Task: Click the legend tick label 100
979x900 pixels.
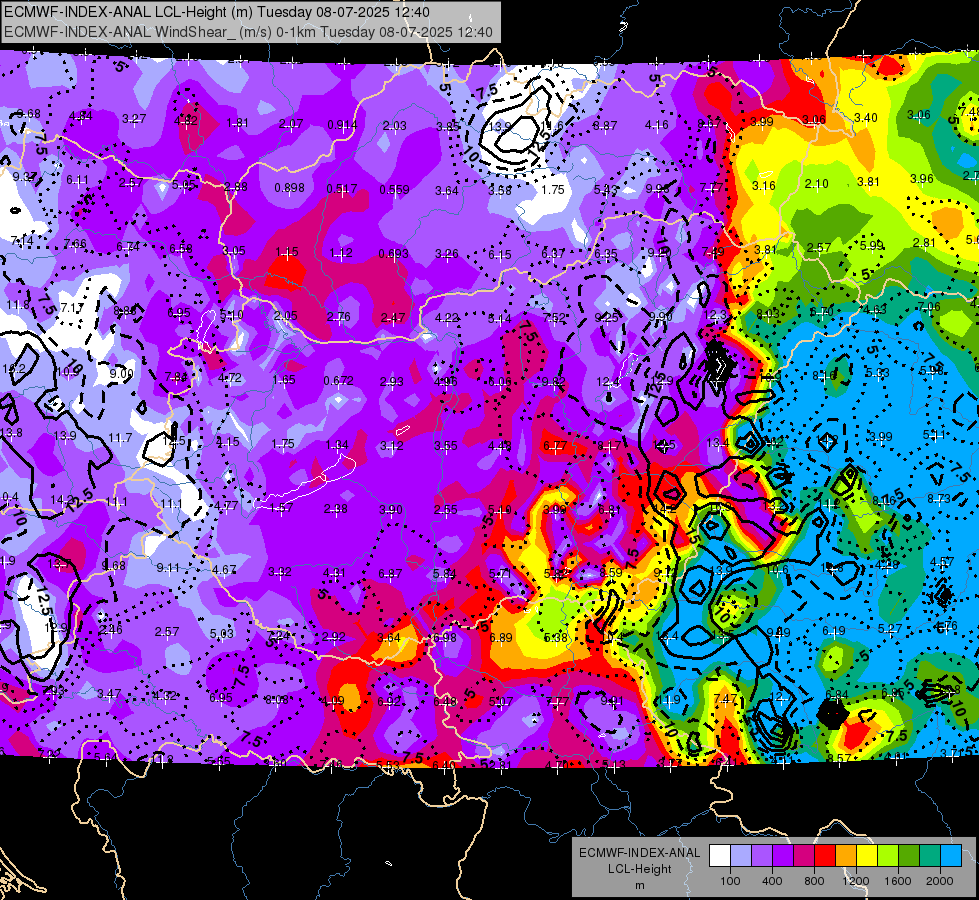Action: click(x=730, y=881)
